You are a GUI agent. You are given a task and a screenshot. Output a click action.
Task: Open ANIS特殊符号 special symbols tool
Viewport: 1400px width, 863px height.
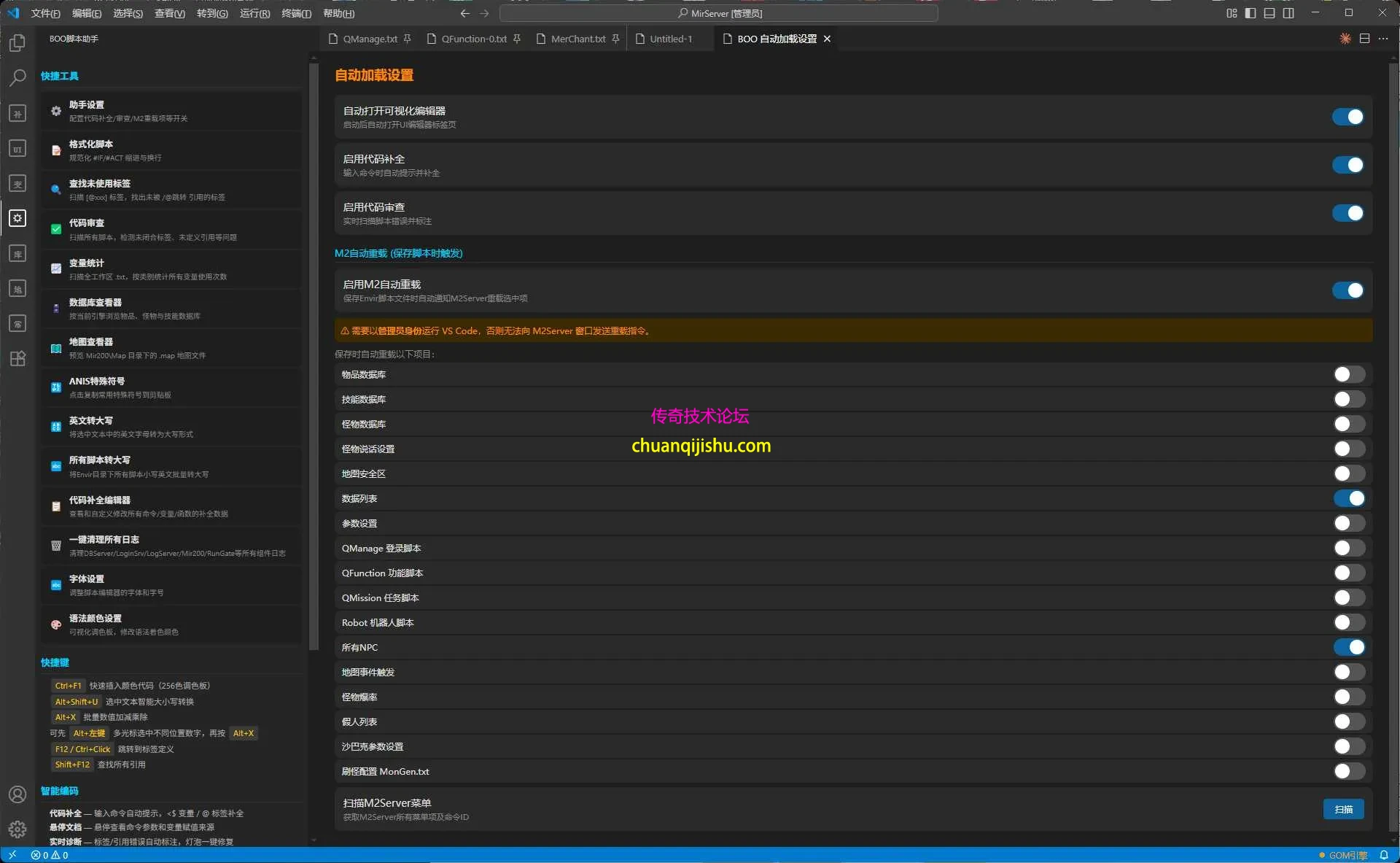[171, 387]
